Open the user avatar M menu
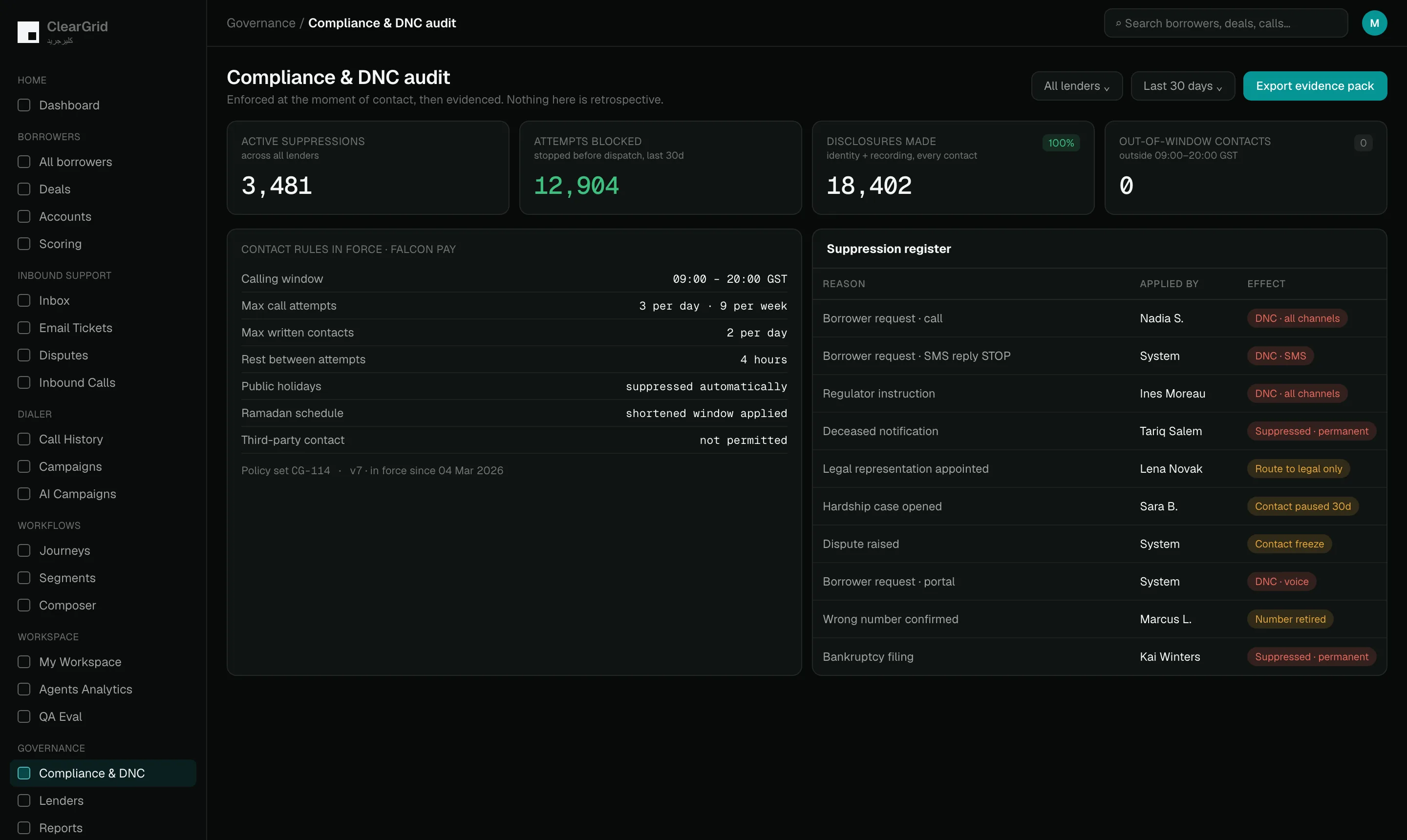This screenshot has width=1407, height=840. (1374, 23)
